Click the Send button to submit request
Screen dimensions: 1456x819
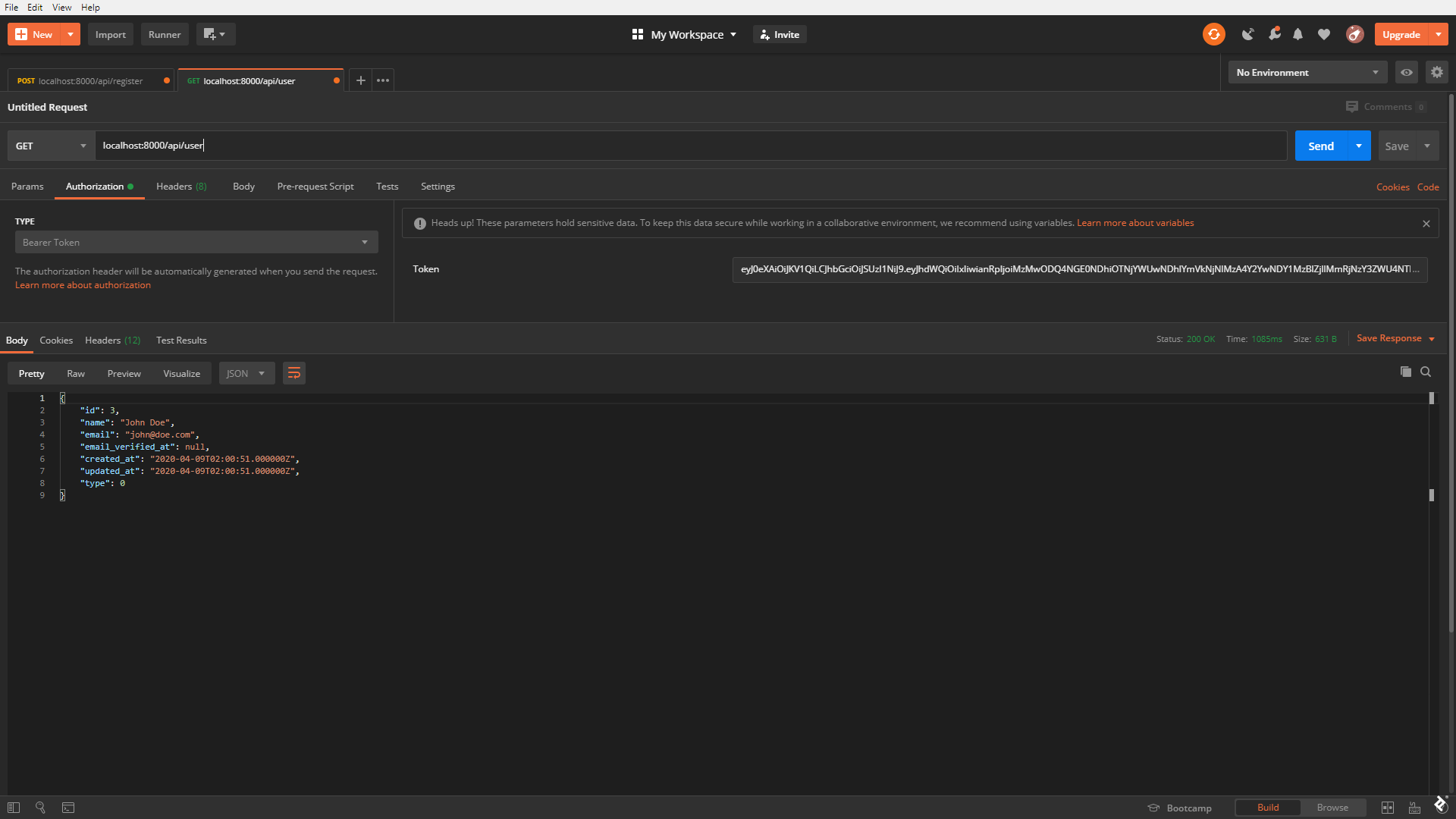coord(1320,145)
